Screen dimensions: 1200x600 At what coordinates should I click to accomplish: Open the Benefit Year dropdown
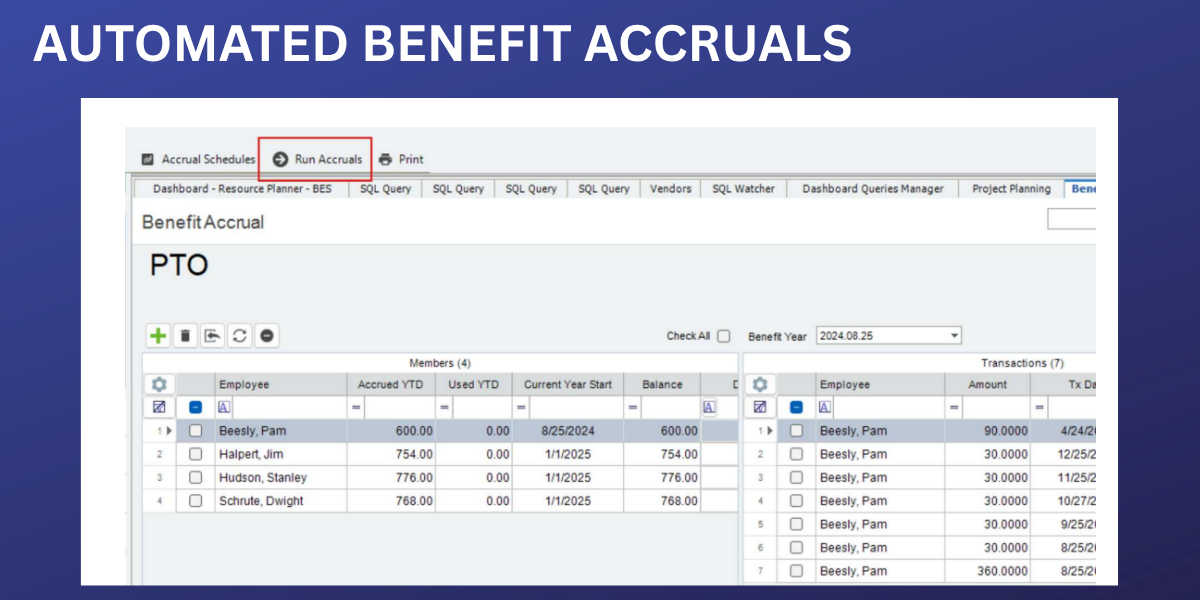[954, 336]
